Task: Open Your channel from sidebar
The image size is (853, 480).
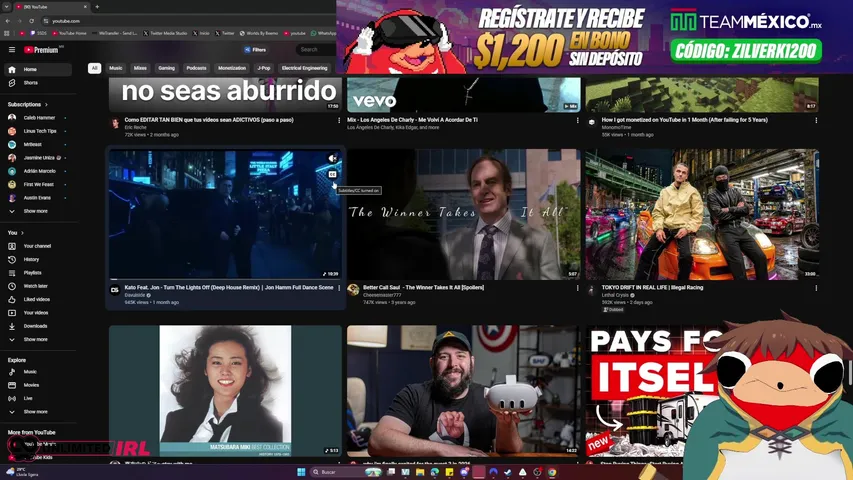Action: [38, 246]
